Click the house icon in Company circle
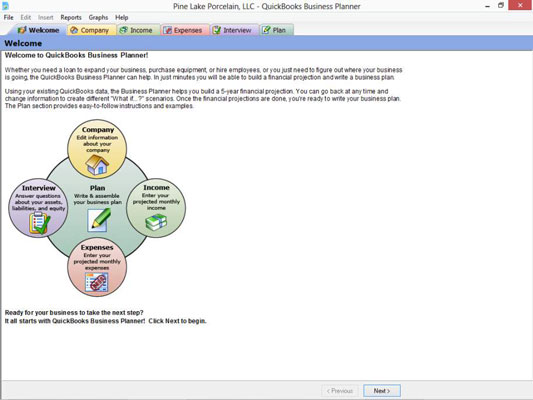Image resolution: width=533 pixels, height=400 pixels. point(97,165)
